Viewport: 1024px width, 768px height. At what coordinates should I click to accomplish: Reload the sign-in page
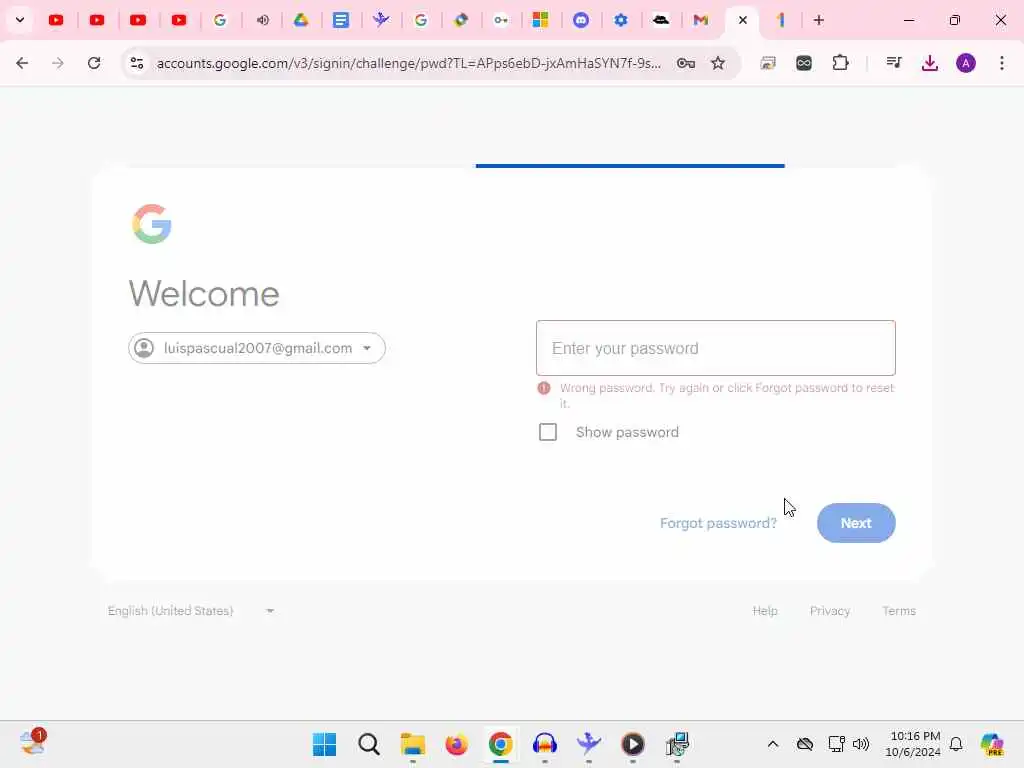94,63
